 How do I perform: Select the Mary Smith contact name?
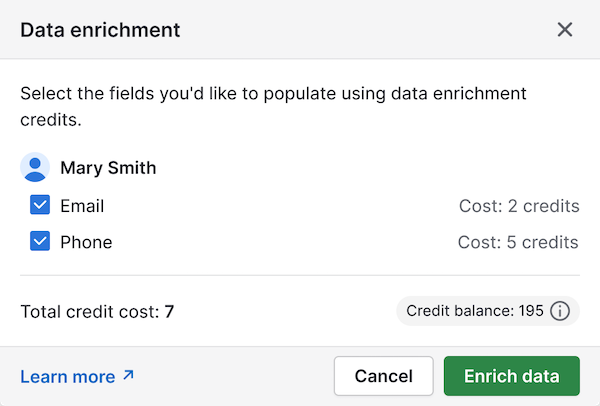click(x=108, y=167)
